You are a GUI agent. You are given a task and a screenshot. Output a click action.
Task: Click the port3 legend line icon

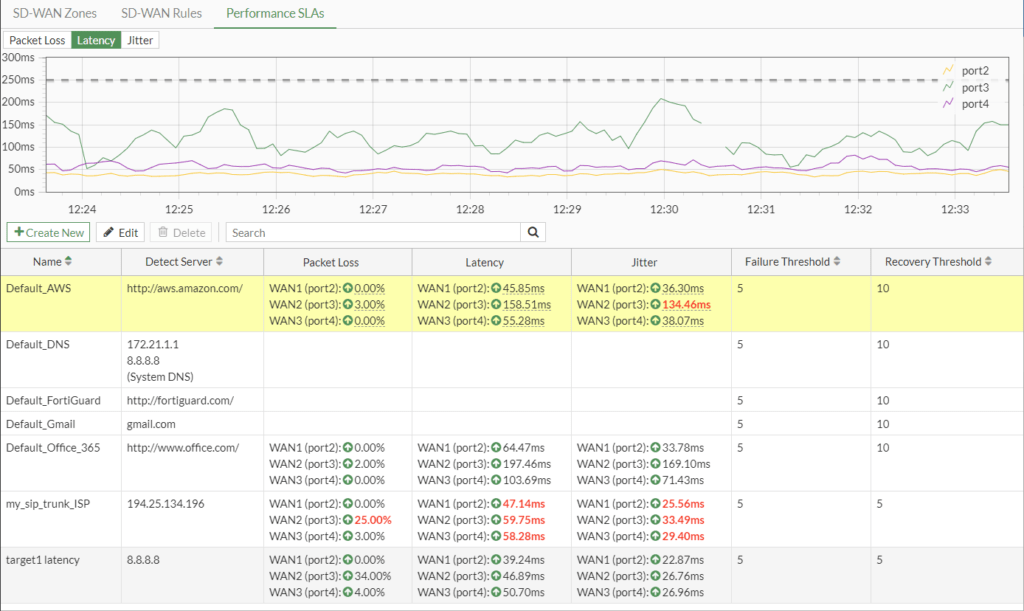pos(948,87)
